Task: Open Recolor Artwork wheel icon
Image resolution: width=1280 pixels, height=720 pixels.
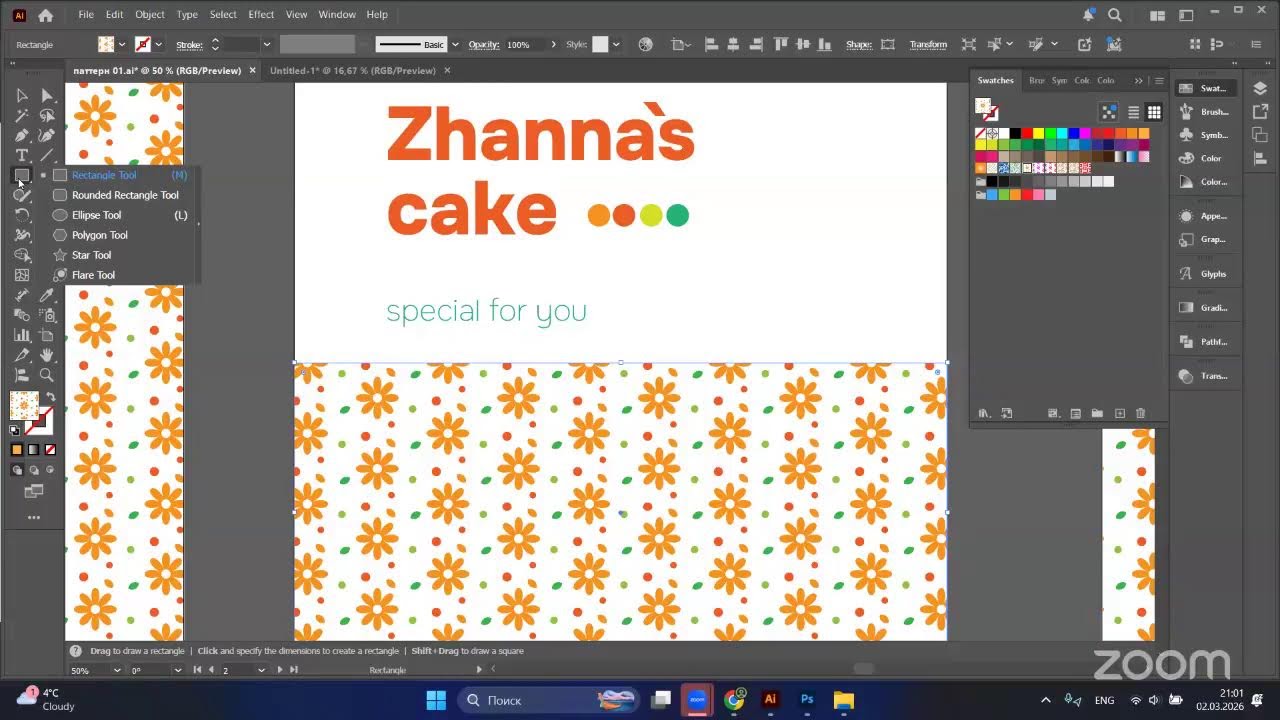Action: [x=645, y=44]
